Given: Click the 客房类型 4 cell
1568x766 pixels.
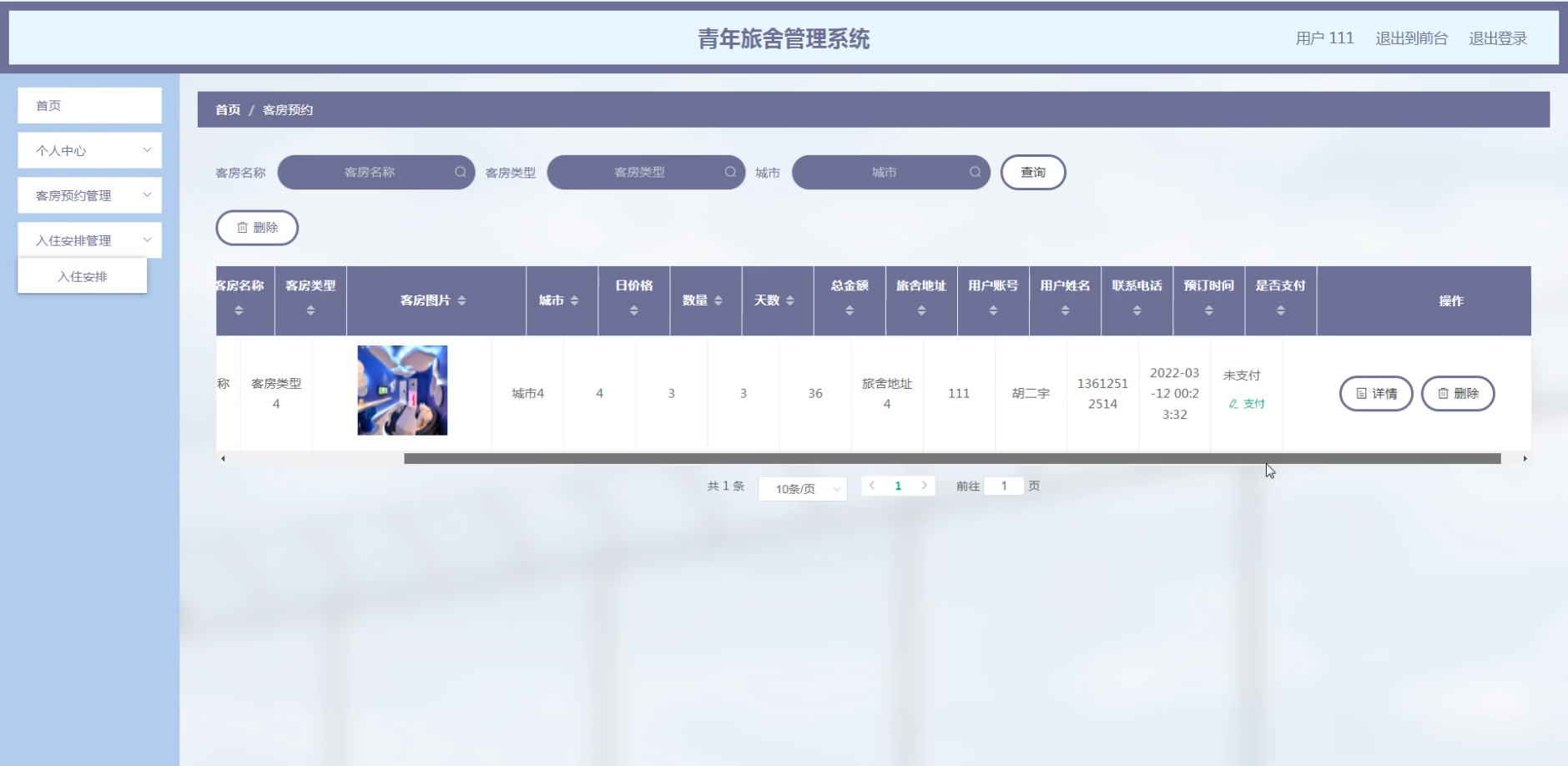Looking at the screenshot, I should click(x=276, y=394).
